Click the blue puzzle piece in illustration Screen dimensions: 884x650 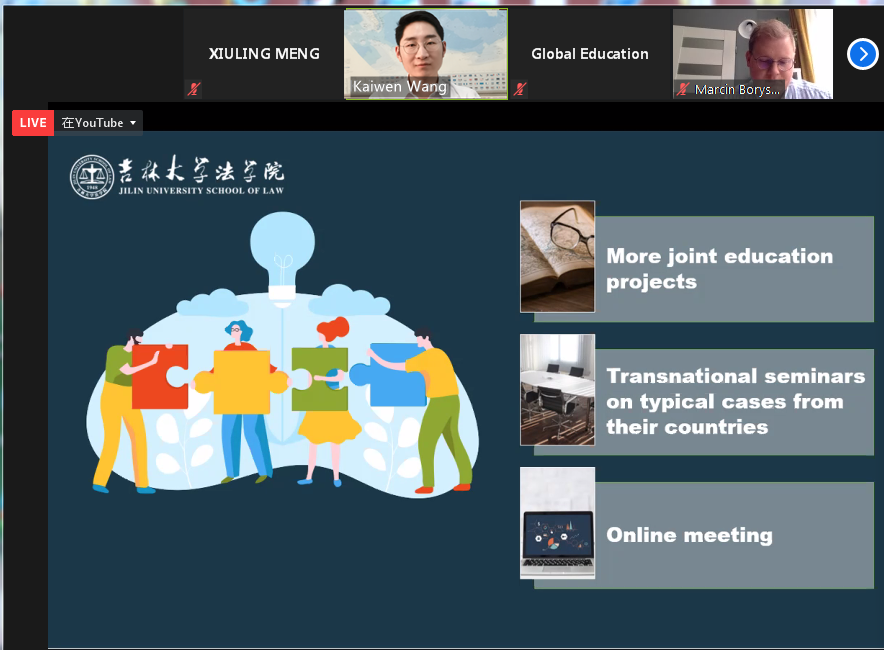click(x=399, y=375)
